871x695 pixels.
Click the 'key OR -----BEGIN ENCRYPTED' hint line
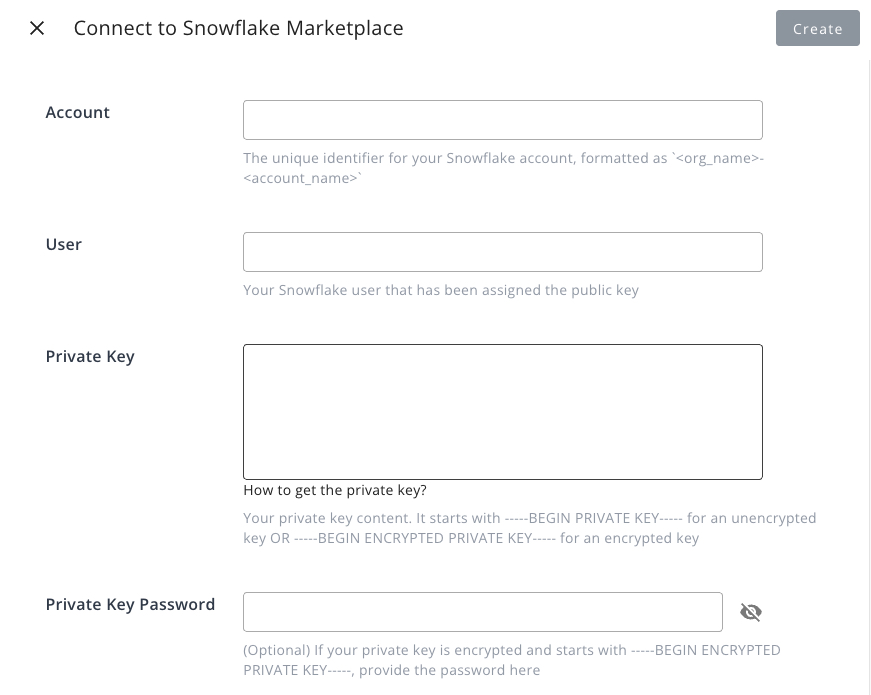(470, 538)
